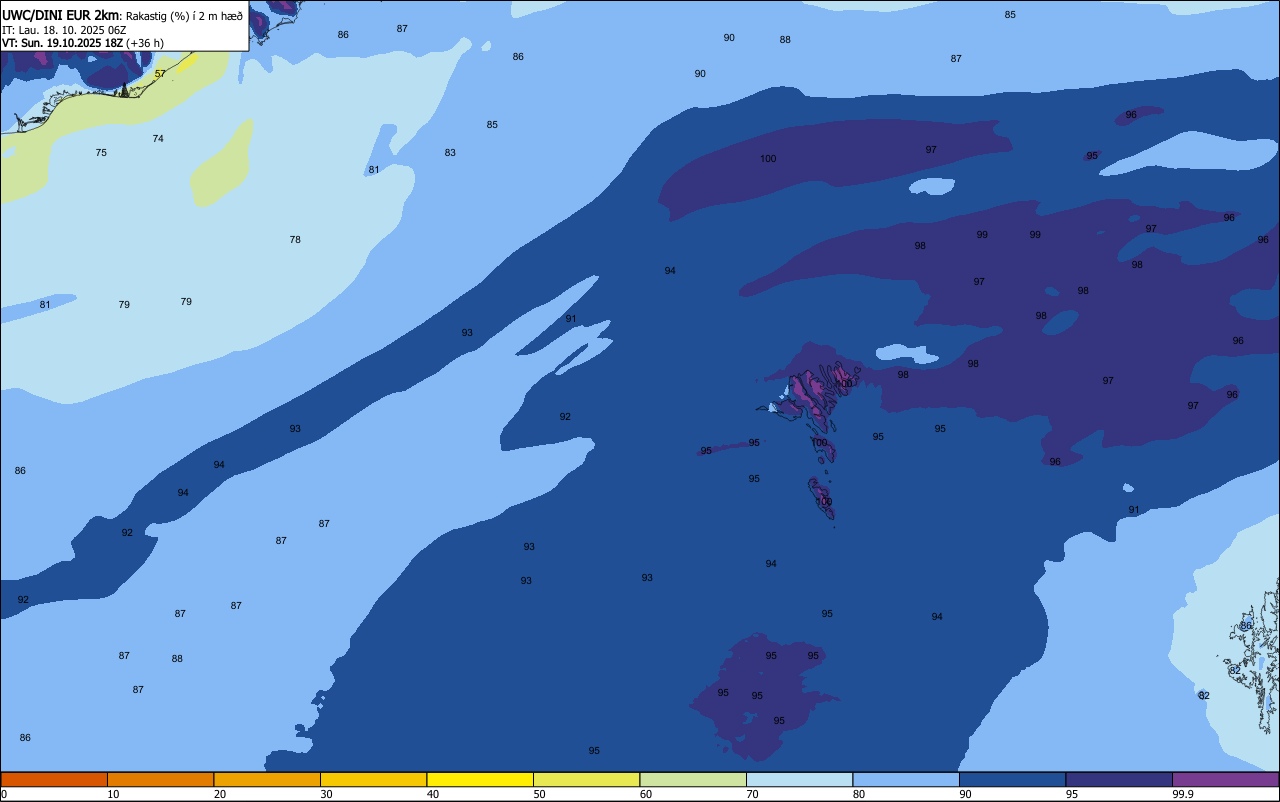Click the amber 20–30 legend swatch
The image size is (1280, 802).
[267, 779]
